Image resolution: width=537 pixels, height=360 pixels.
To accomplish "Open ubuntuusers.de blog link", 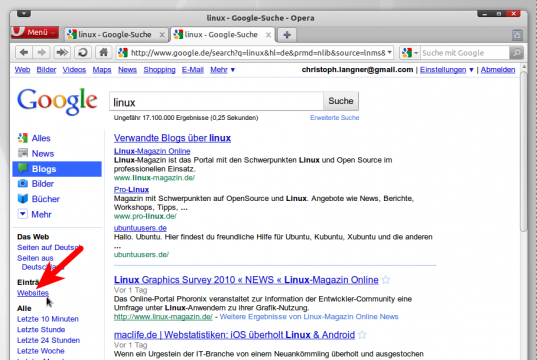I will click(140, 228).
